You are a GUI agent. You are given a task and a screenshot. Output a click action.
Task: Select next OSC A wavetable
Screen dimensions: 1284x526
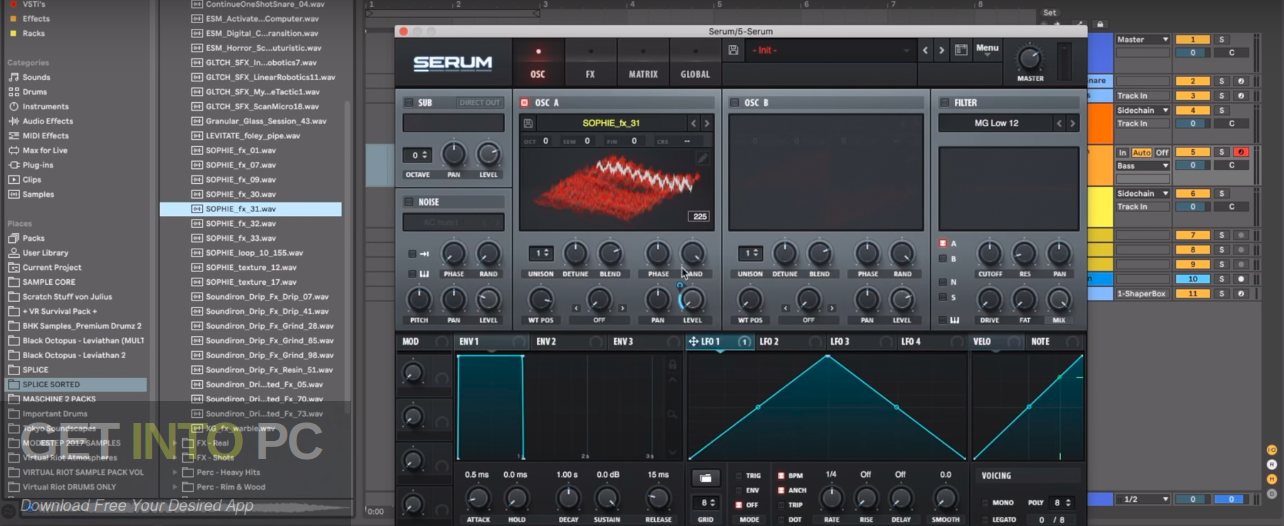[x=706, y=123]
